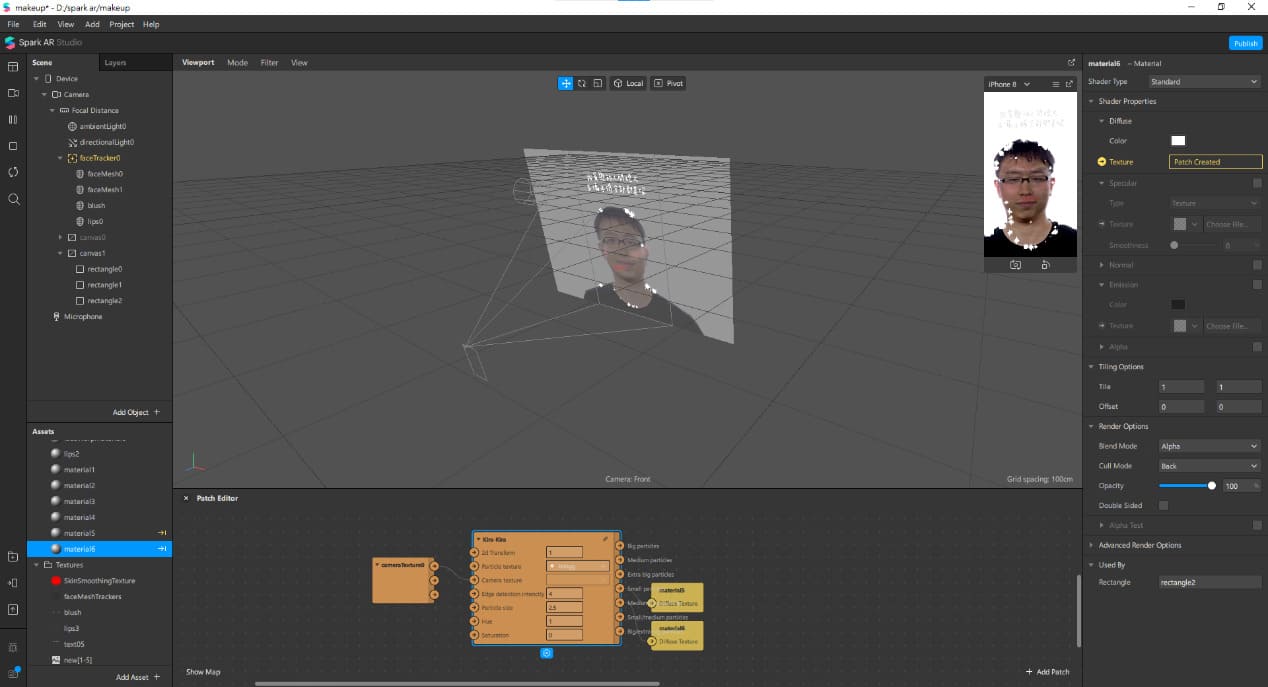Select the rotate manipulator tool

(x=582, y=83)
